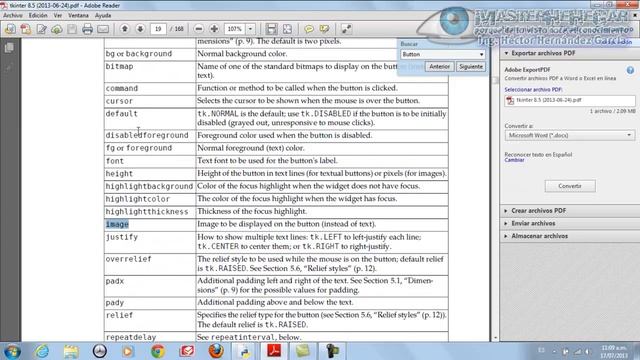The width and height of the screenshot is (640, 360).
Task: Open the Ventana menu
Action: click(x=78, y=16)
